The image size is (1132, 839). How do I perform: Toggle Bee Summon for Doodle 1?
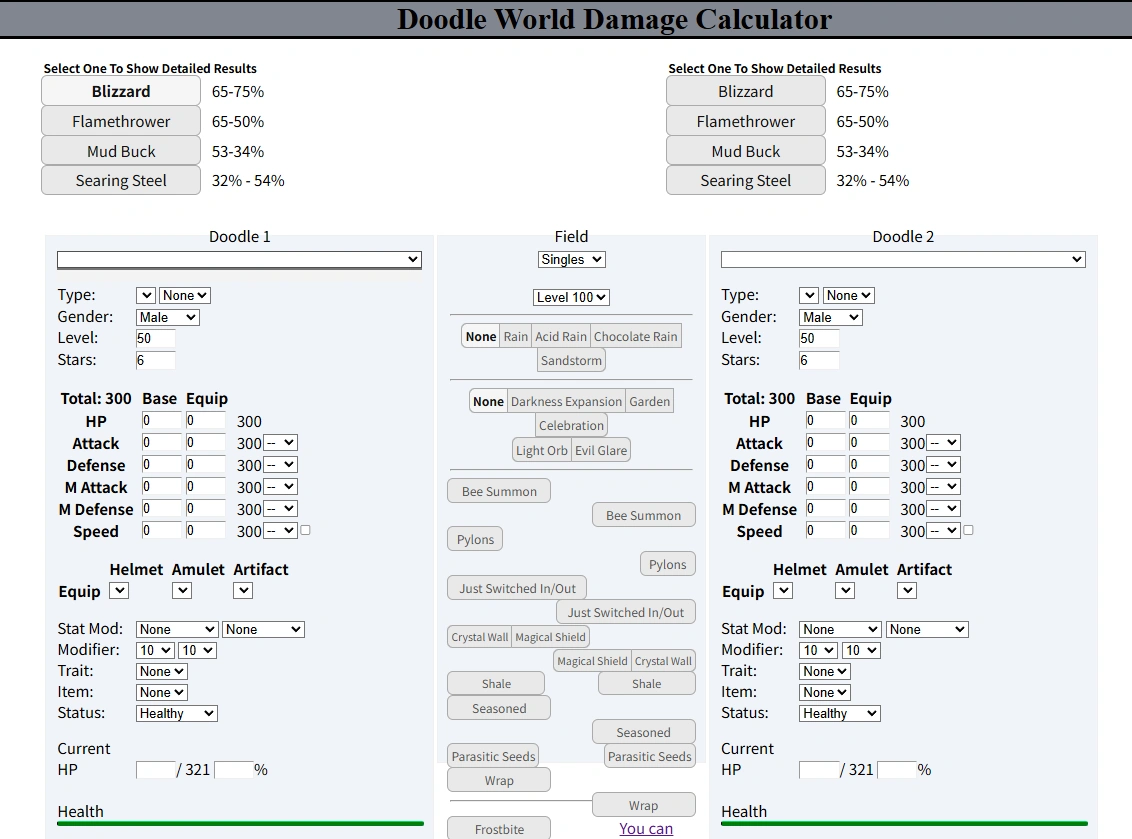[498, 490]
